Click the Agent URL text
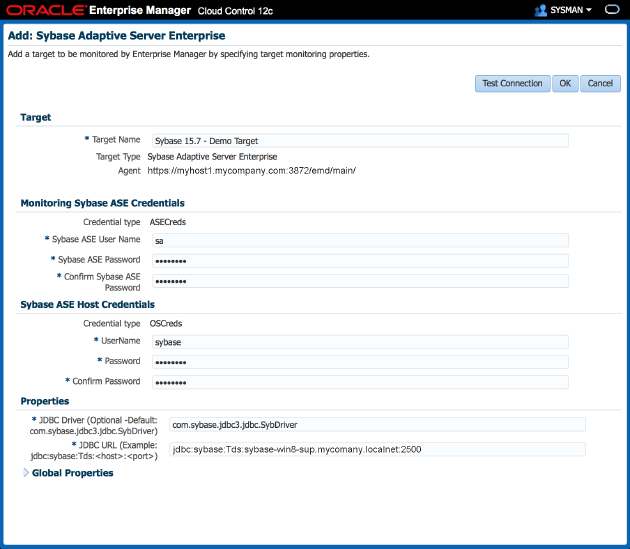 pos(252,171)
